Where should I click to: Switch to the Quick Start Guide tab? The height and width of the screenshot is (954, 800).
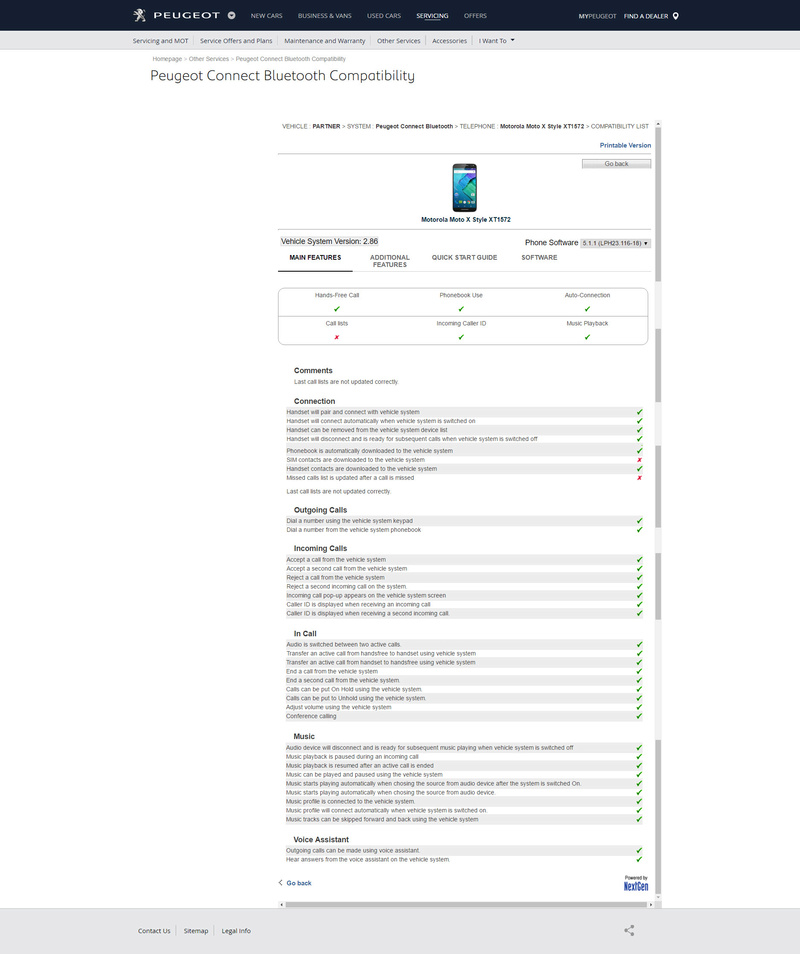(464, 258)
